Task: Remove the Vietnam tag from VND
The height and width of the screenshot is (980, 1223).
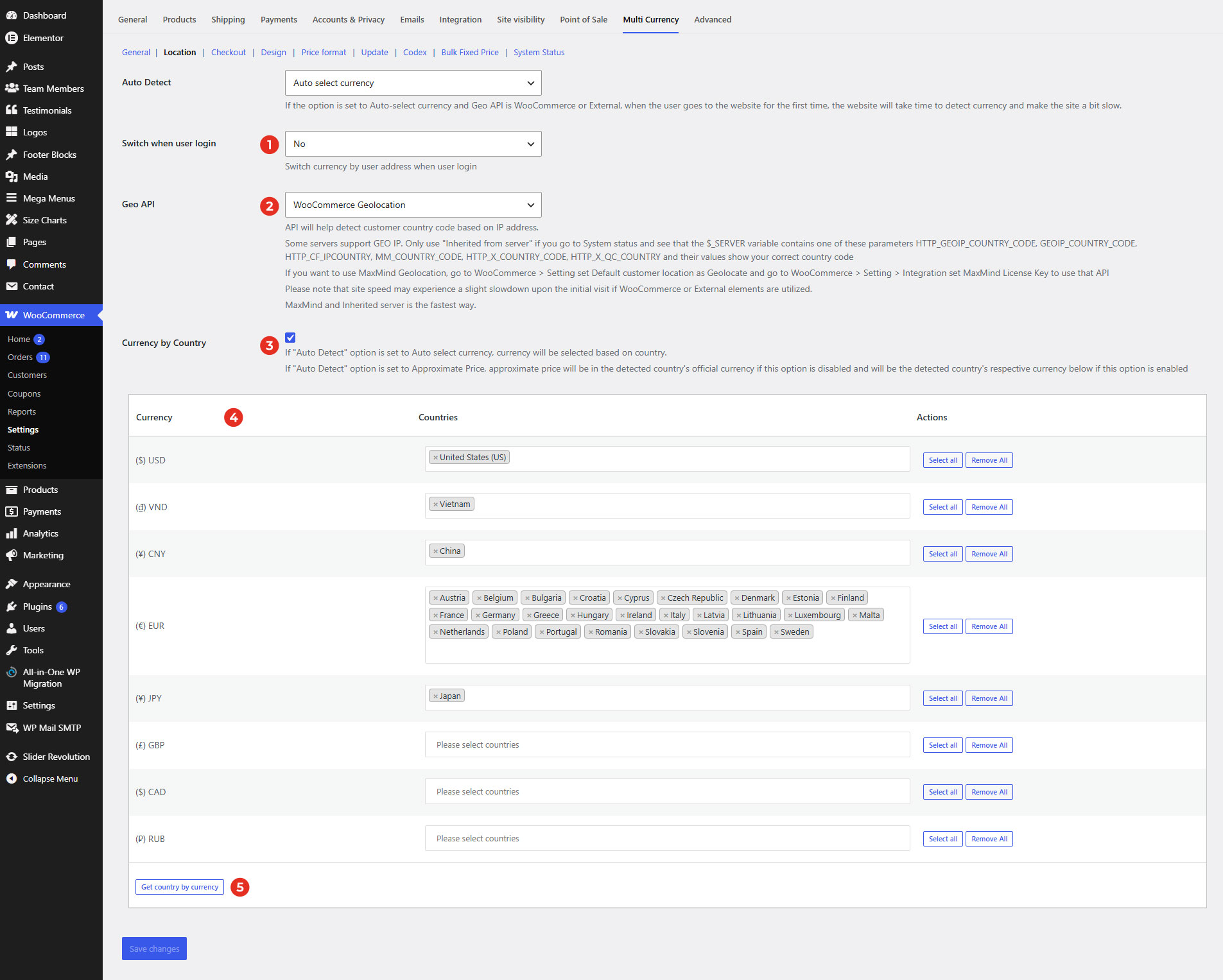Action: (x=435, y=504)
